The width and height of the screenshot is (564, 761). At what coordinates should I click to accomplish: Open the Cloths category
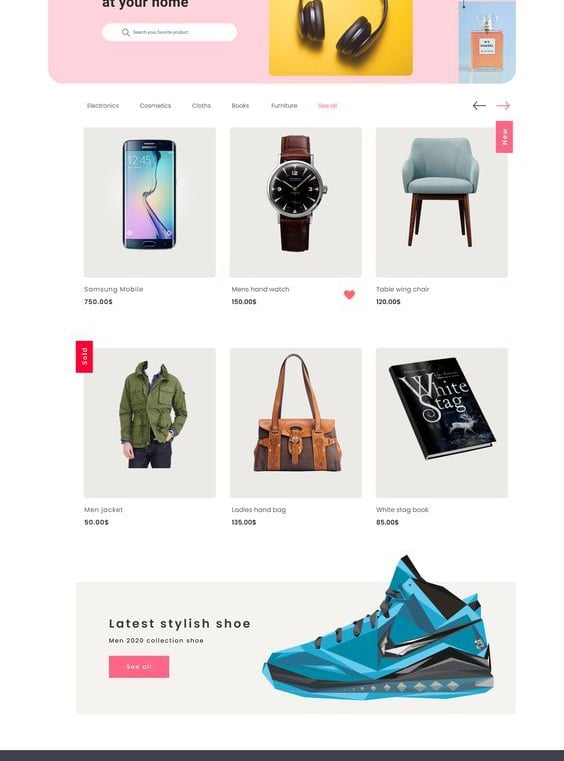pos(201,106)
